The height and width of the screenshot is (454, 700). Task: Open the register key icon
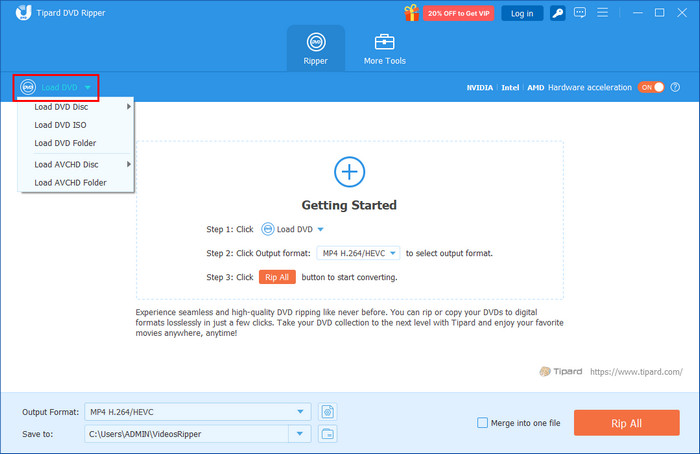click(557, 13)
